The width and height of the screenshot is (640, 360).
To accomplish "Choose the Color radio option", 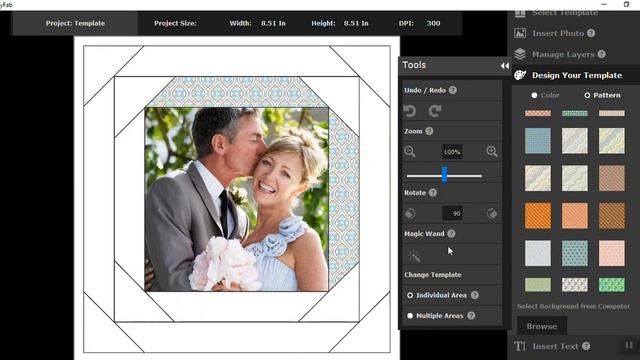I will tap(534, 95).
